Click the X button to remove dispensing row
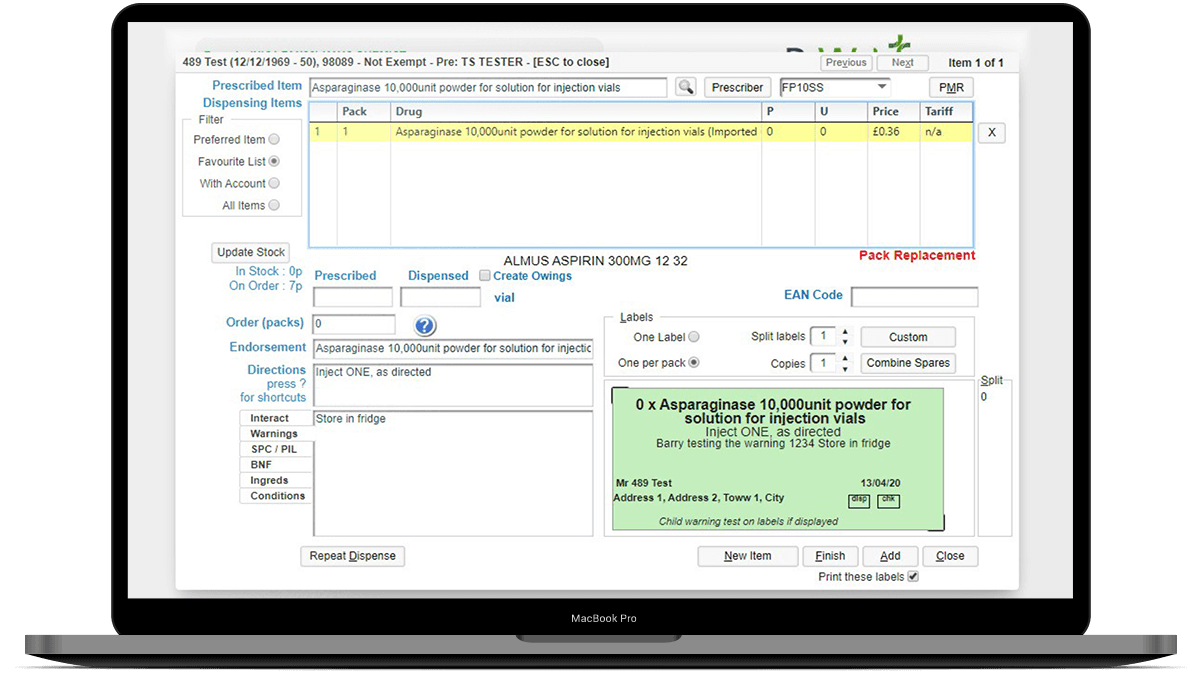The image size is (1200, 680). coord(990,133)
